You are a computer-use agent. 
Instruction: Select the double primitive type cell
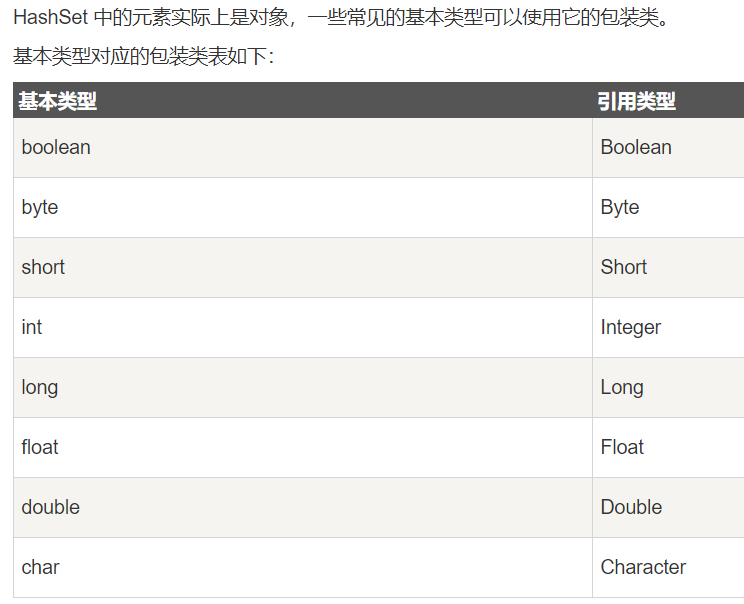[303, 508]
